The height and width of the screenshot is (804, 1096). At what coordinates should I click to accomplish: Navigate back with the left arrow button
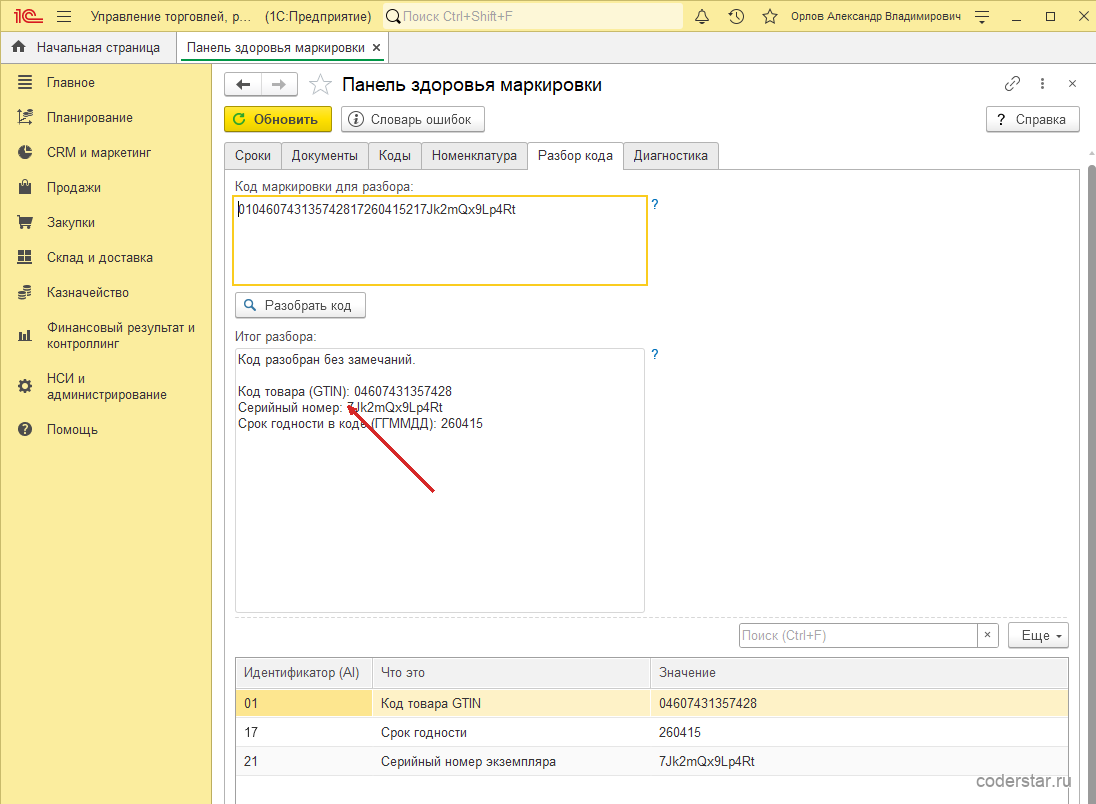(x=243, y=85)
